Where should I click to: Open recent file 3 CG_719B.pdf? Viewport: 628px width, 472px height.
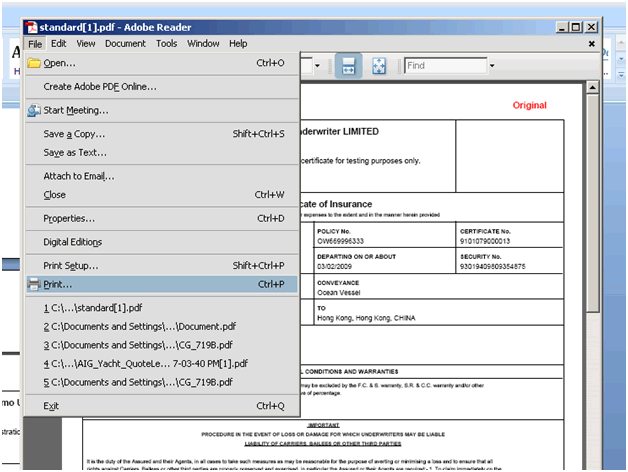tap(162, 345)
